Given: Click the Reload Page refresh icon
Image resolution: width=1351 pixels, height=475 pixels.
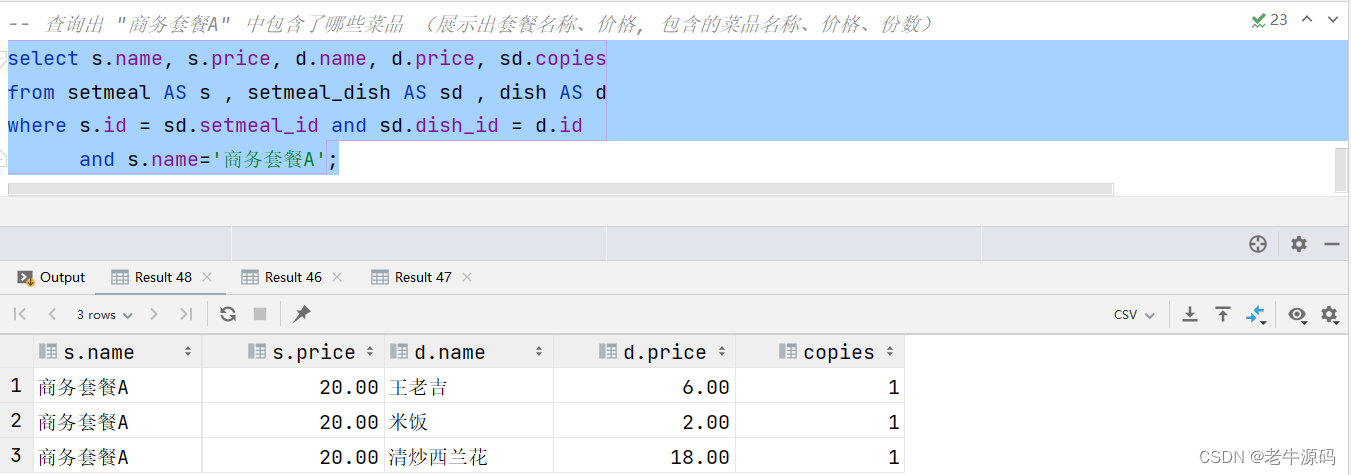Looking at the screenshot, I should tap(228, 314).
